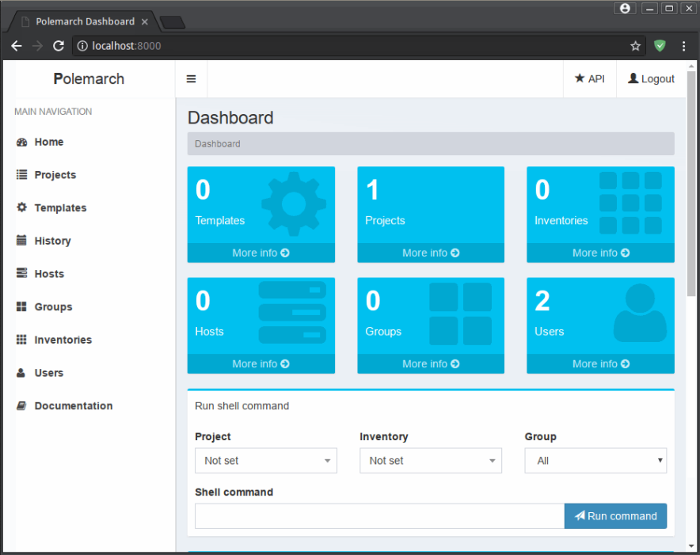Click the Templates gear icon in sidebar

22,208
